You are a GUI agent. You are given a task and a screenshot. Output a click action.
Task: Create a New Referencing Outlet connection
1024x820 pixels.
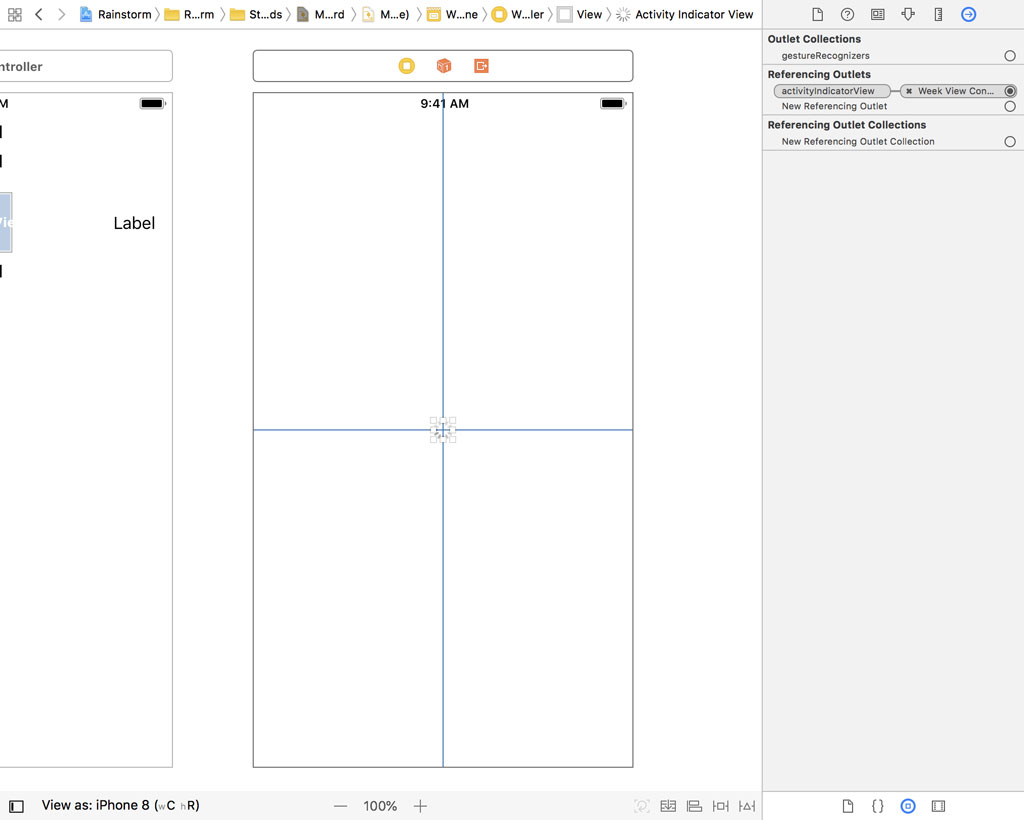(x=1008, y=106)
